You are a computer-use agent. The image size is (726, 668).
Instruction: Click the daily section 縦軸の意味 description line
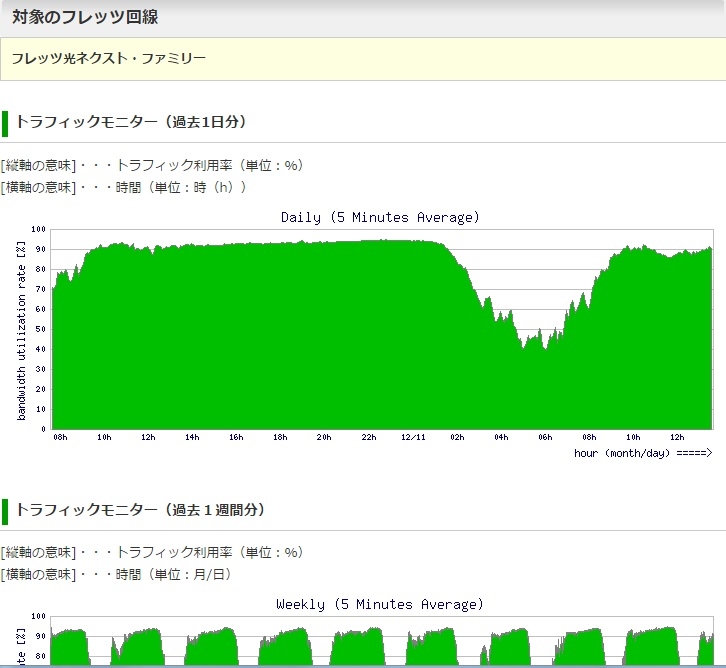(152, 165)
